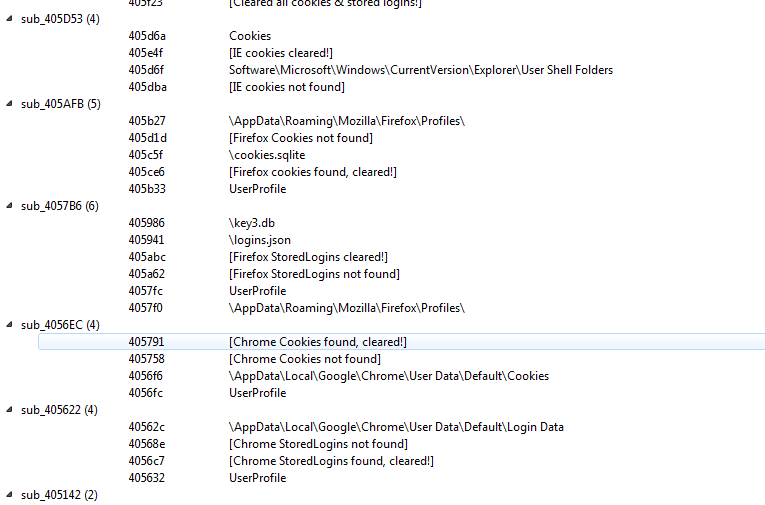
Task: Collapse the sub_405D53 group
Action: pyautogui.click(x=10, y=20)
